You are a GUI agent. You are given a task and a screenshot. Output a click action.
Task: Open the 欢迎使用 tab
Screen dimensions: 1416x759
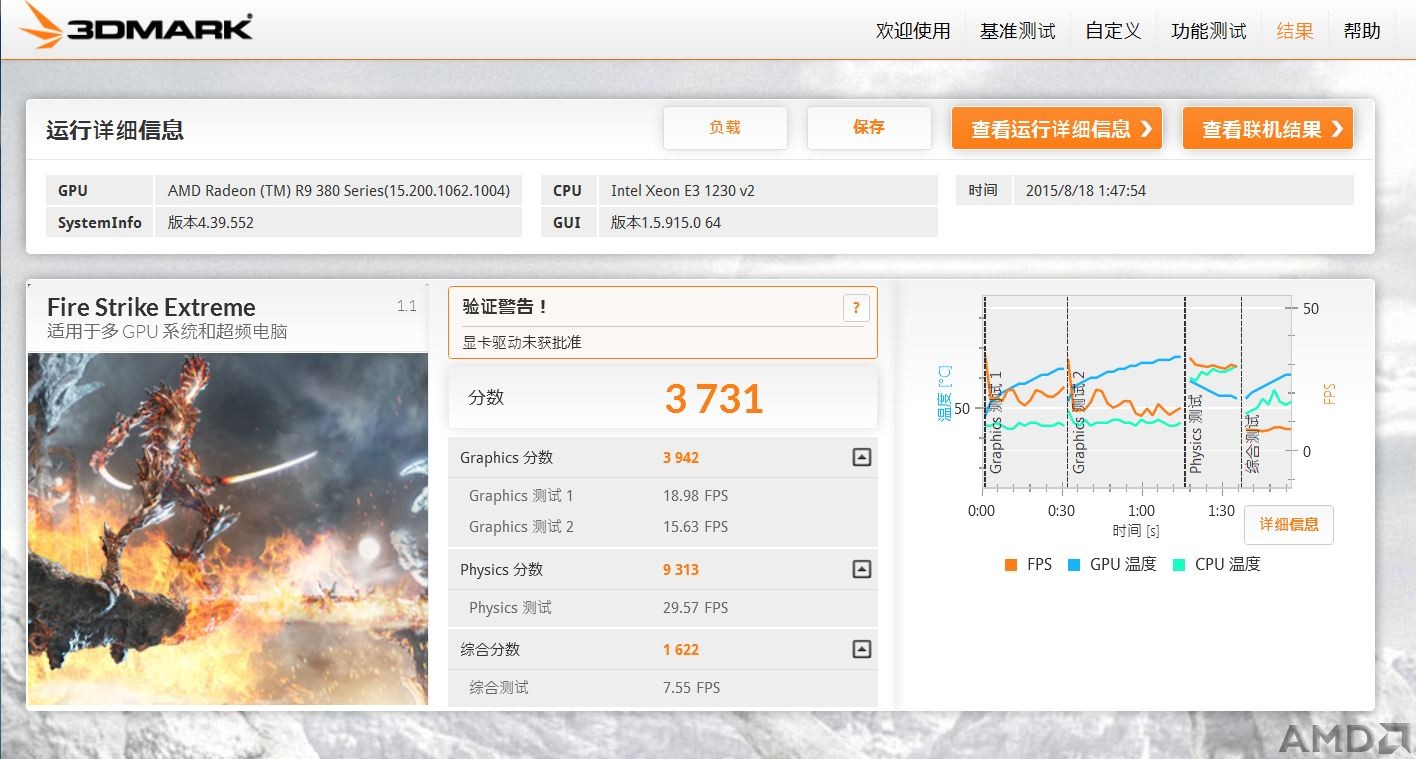[x=913, y=31]
